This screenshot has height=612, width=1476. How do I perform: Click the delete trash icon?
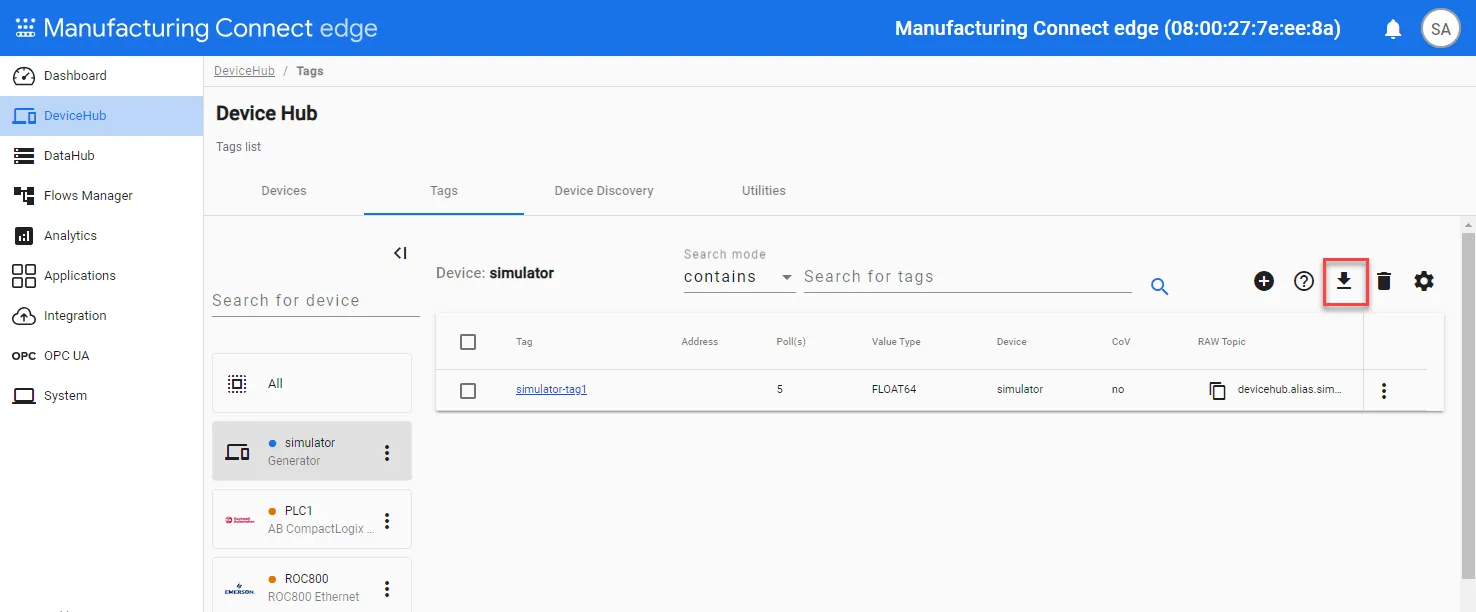(1384, 281)
